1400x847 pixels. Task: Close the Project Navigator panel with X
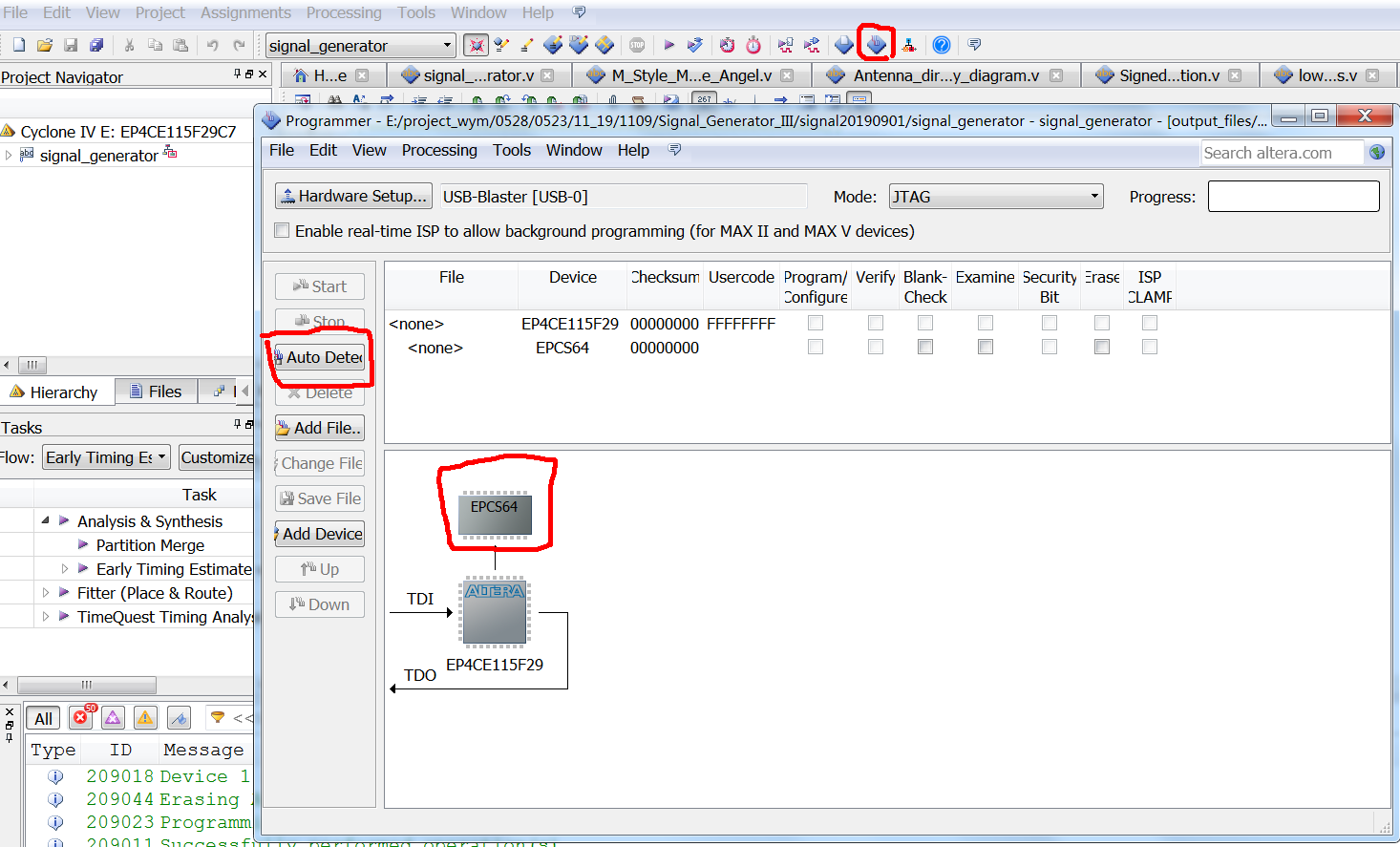tap(263, 74)
